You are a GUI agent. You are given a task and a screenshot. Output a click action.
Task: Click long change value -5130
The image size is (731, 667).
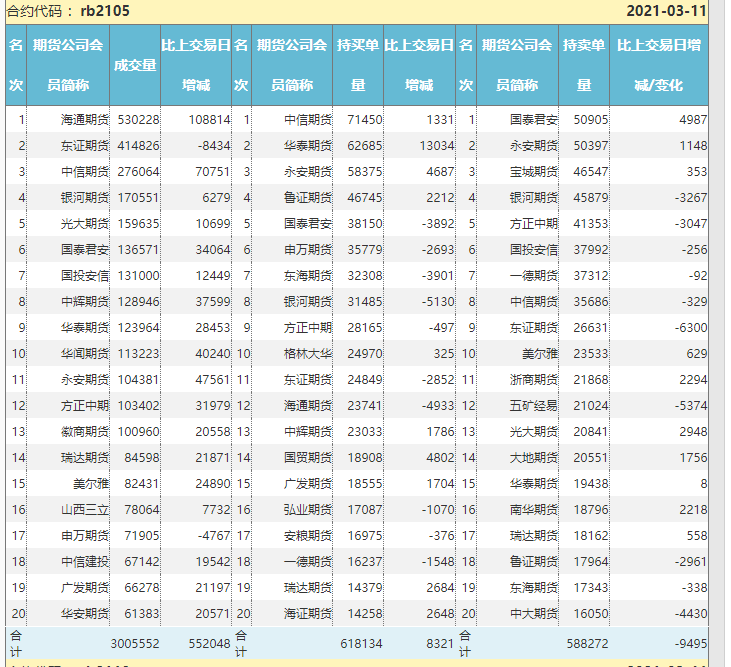pos(438,302)
